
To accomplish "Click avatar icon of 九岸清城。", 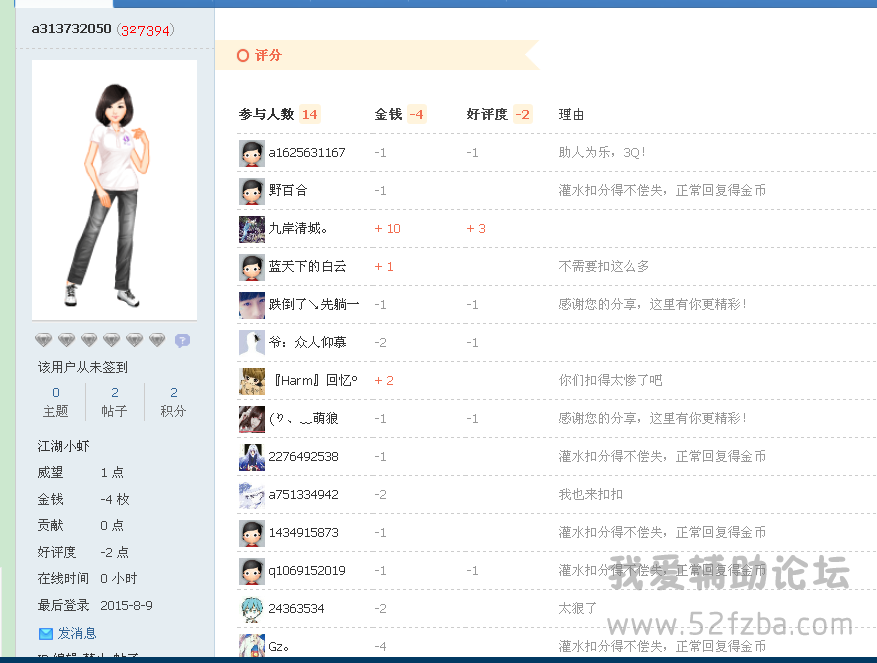I will click(252, 229).
